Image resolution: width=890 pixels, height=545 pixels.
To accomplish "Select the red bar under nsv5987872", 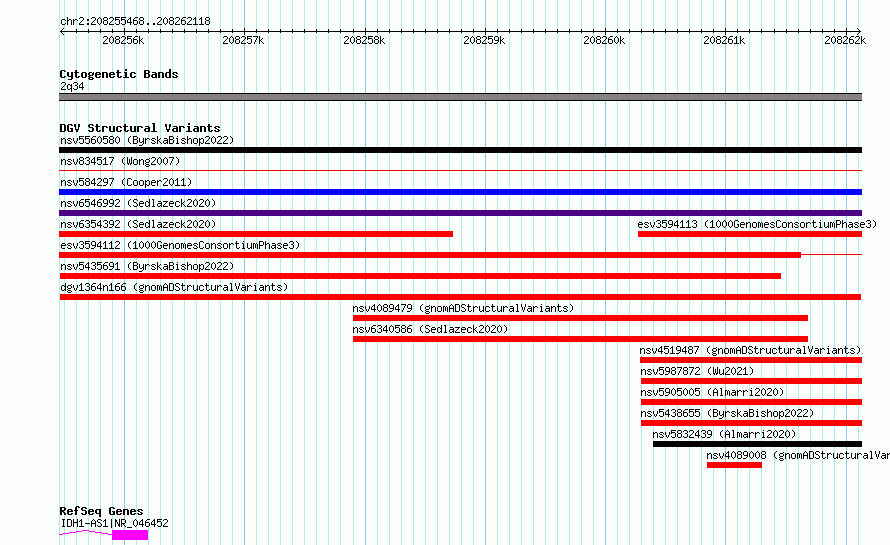I will (x=752, y=381).
